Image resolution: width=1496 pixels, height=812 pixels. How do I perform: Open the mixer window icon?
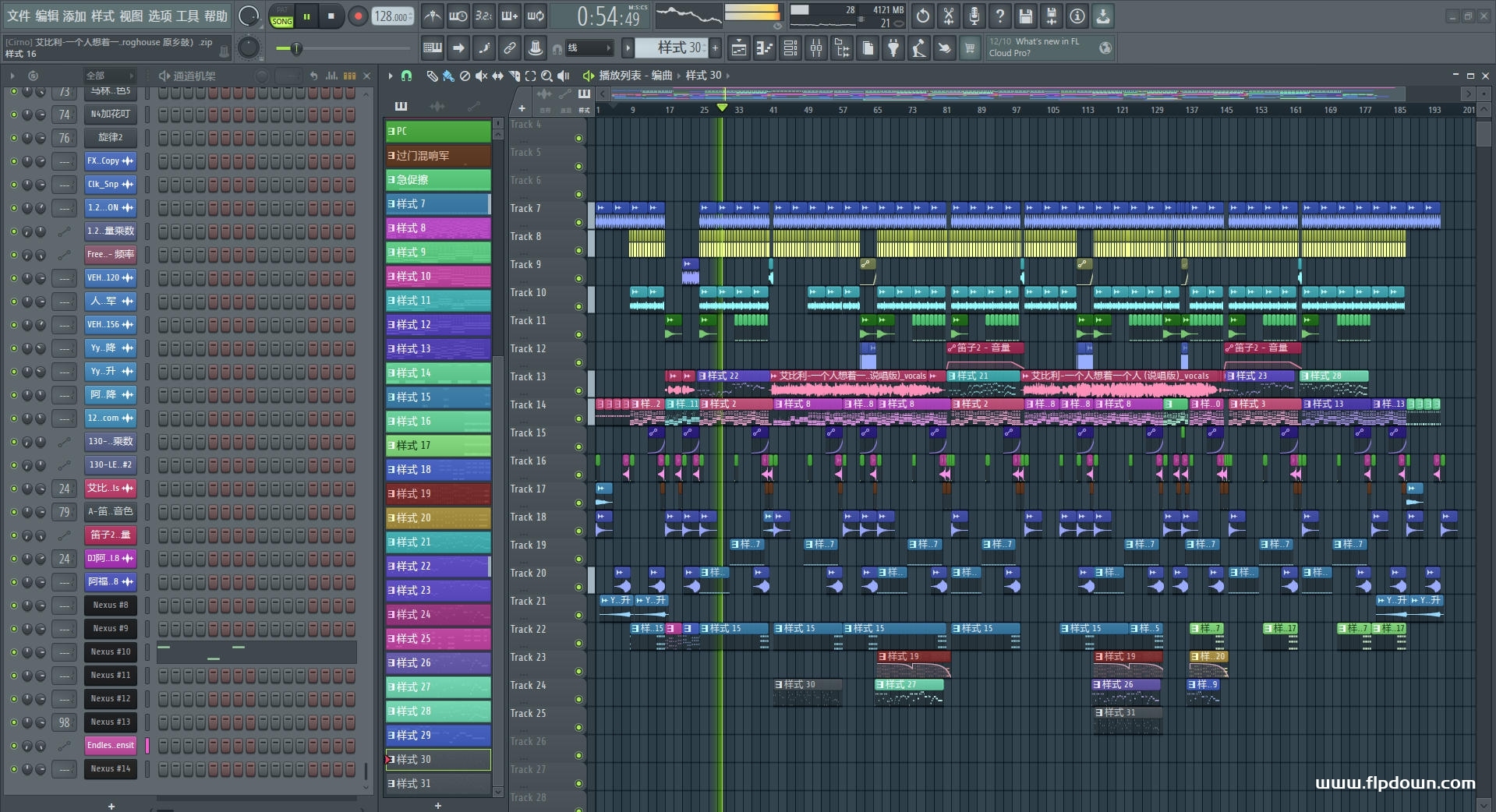point(815,48)
